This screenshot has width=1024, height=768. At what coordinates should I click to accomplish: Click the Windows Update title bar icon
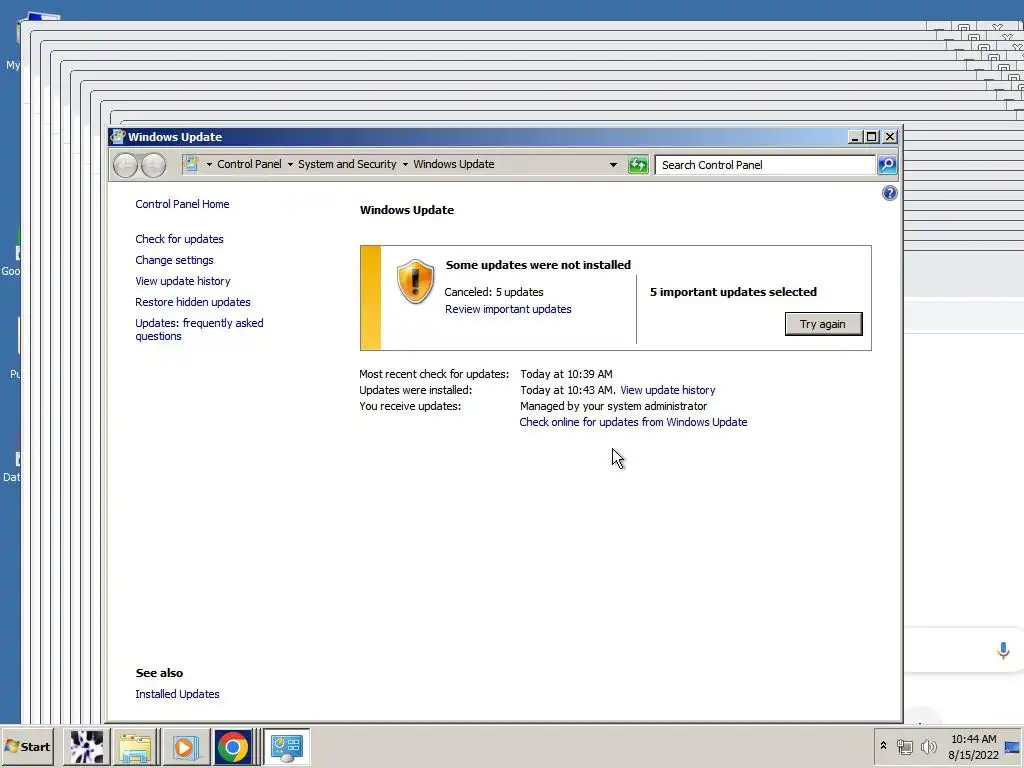coord(118,136)
